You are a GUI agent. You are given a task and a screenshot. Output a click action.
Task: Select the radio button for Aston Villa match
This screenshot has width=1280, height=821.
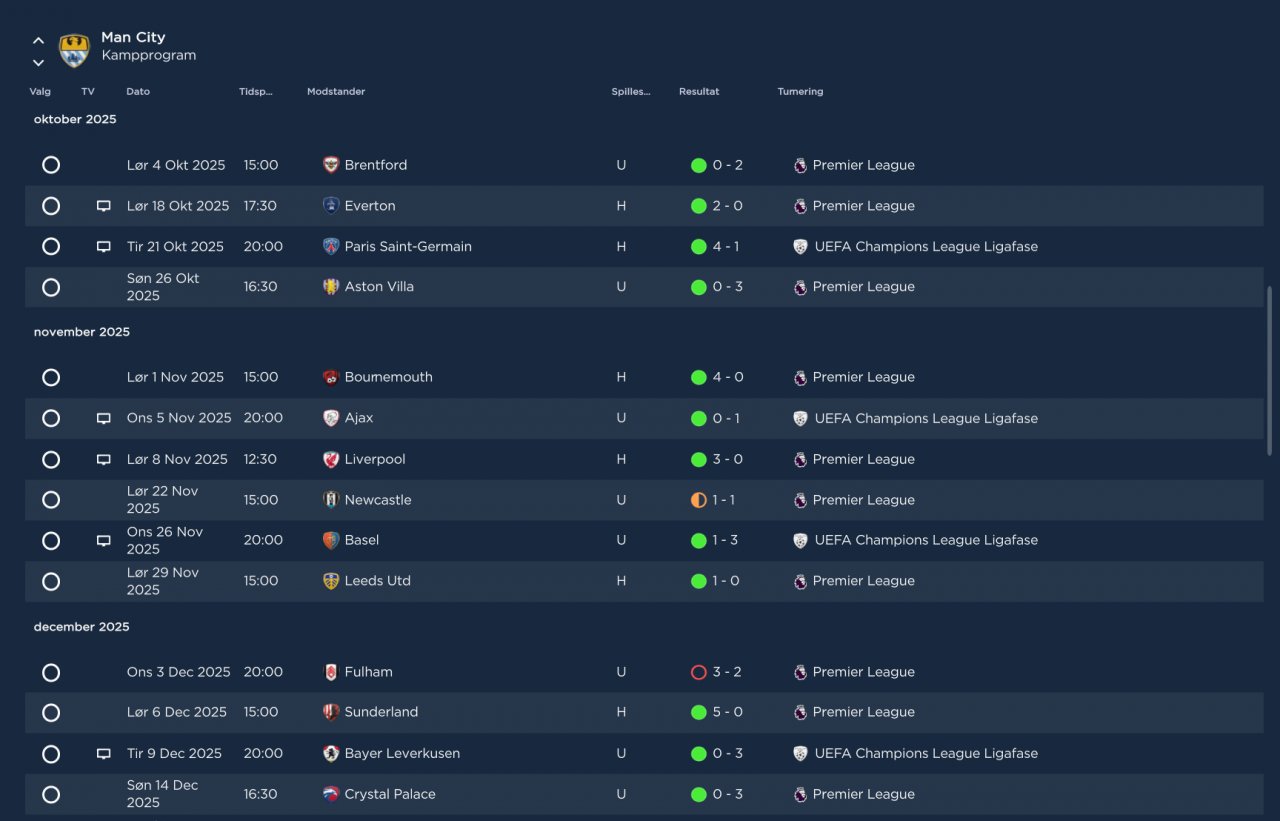(x=51, y=287)
